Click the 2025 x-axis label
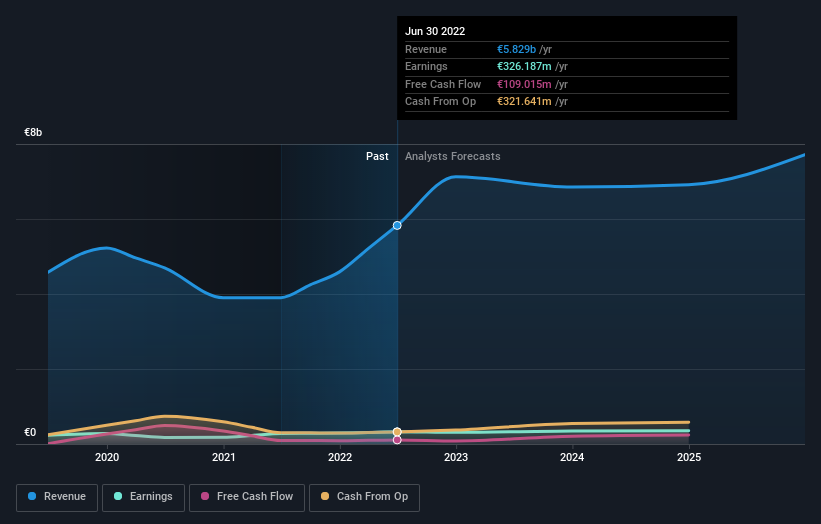This screenshot has height=524, width=821. (x=689, y=458)
